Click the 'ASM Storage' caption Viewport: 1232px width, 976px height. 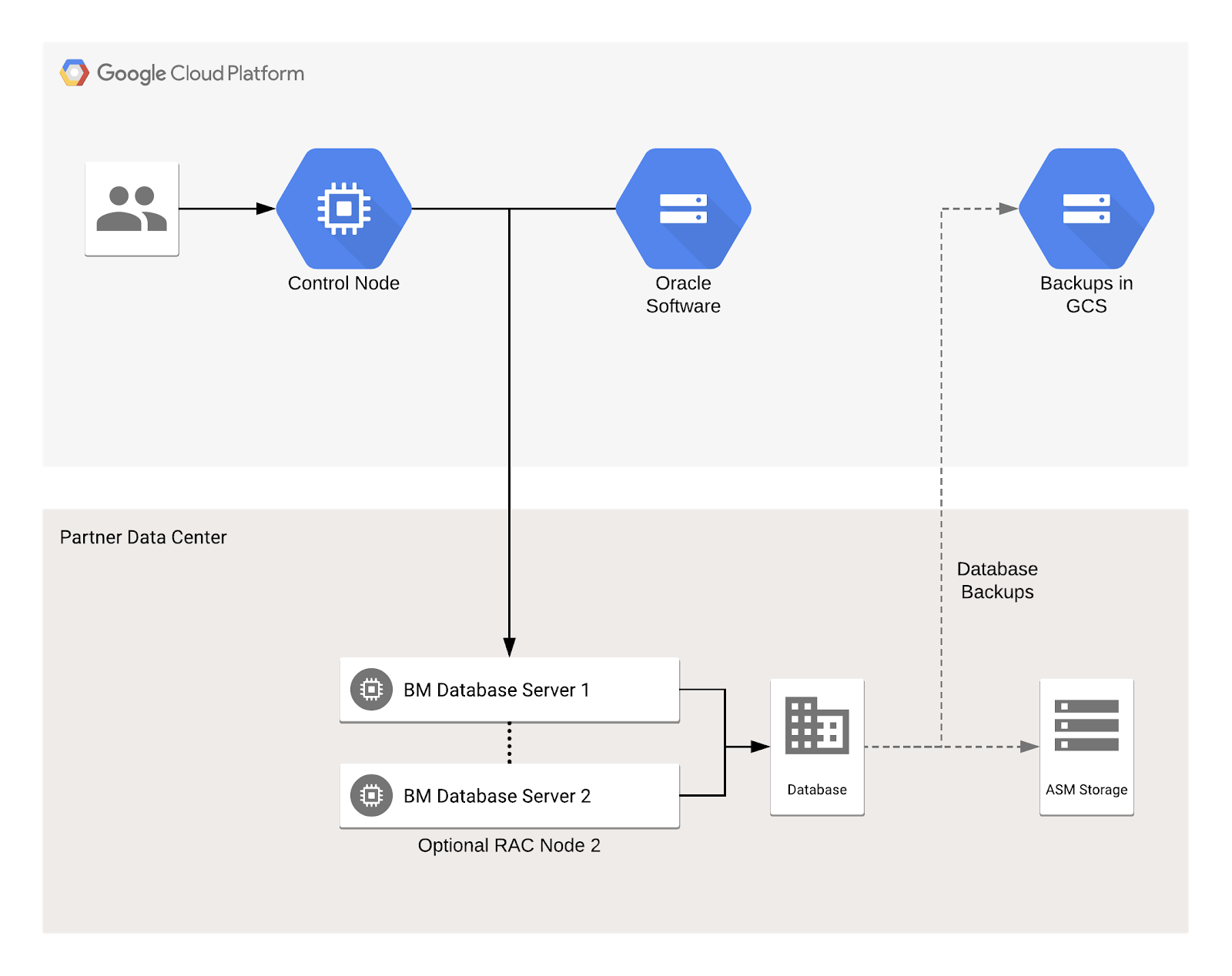[x=1086, y=790]
